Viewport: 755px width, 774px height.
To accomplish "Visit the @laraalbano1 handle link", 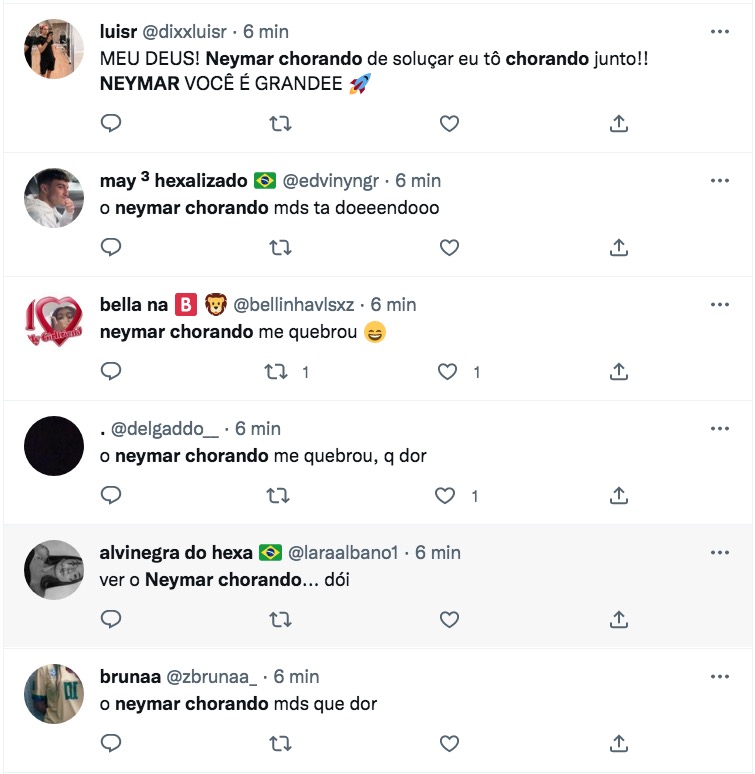I will [x=343, y=552].
